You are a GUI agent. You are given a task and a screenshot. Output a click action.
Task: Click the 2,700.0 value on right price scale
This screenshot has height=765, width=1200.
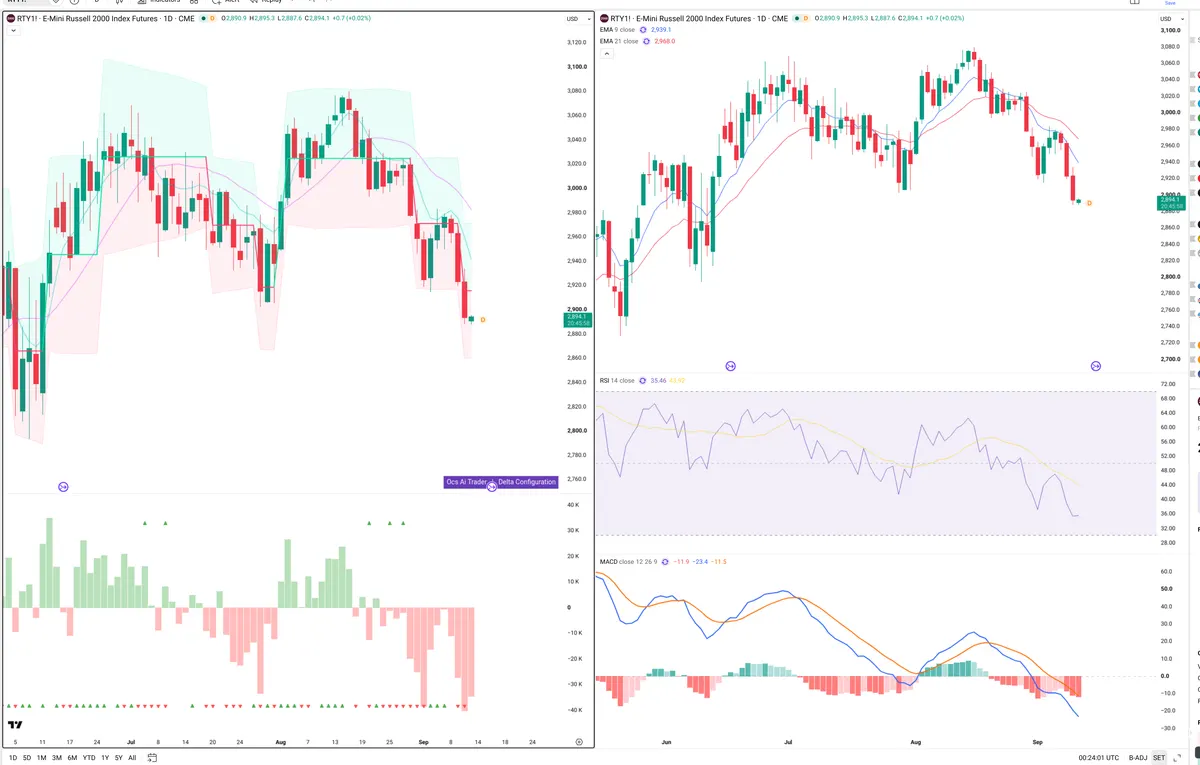point(1170,359)
